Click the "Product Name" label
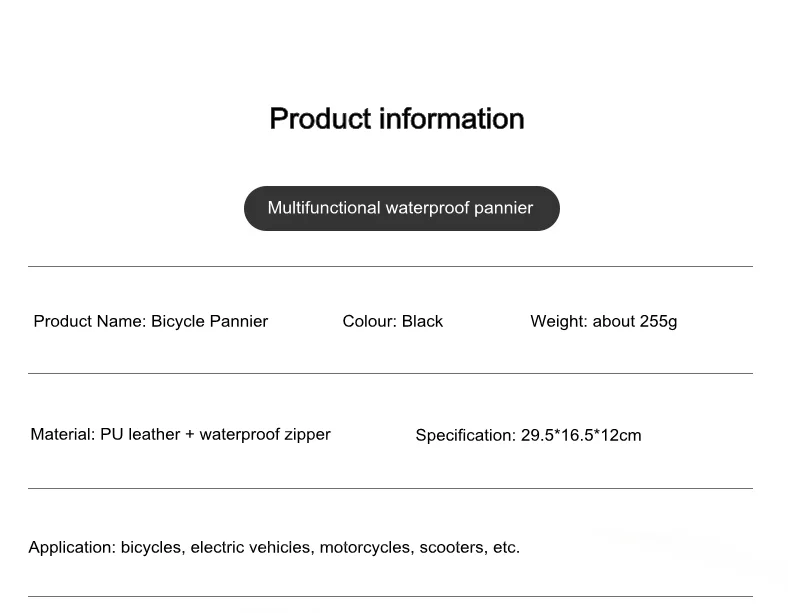Image resolution: width=790 pixels, height=613 pixels. [x=88, y=321]
